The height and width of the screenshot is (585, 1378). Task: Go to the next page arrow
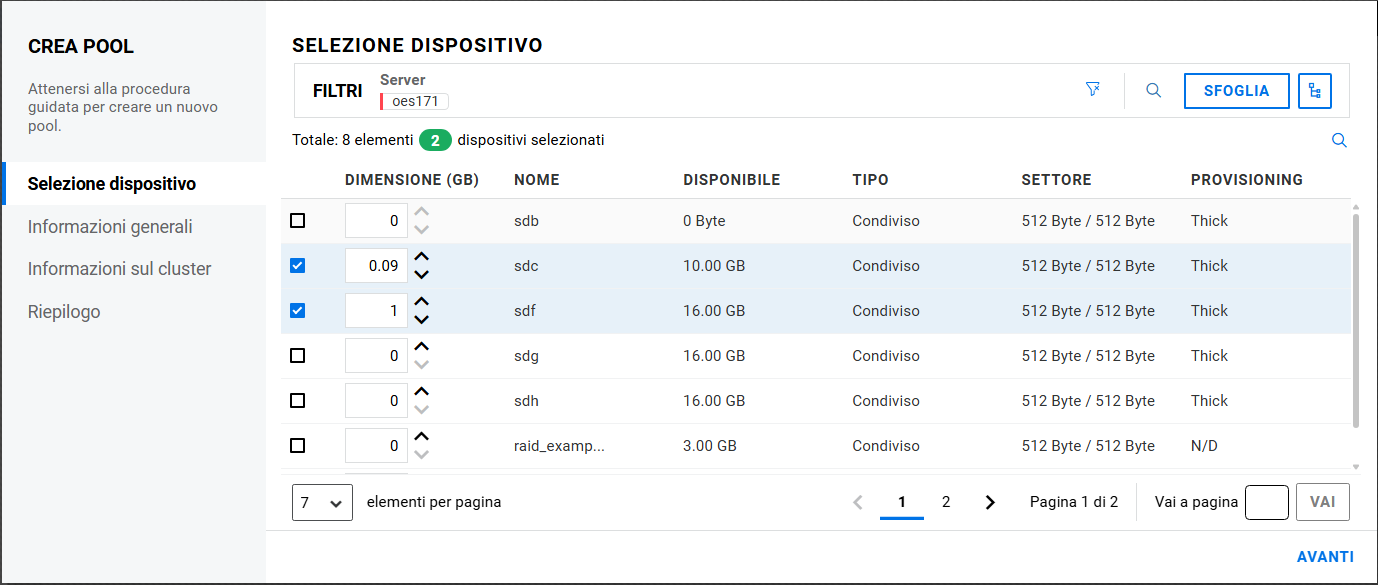pos(990,502)
